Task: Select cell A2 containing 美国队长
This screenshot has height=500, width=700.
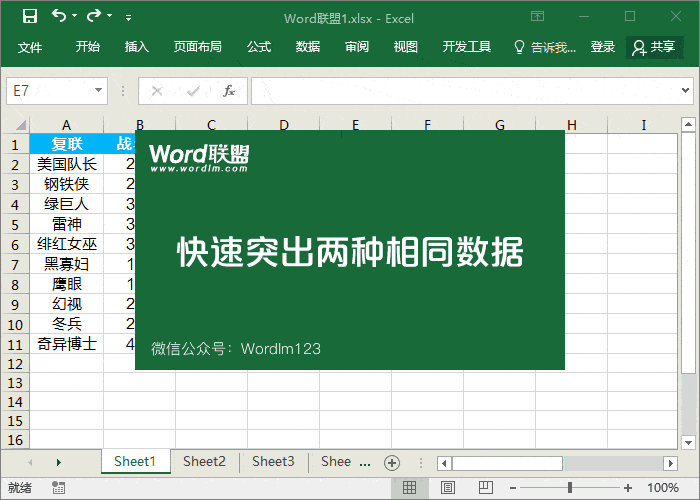Action: click(x=66, y=164)
